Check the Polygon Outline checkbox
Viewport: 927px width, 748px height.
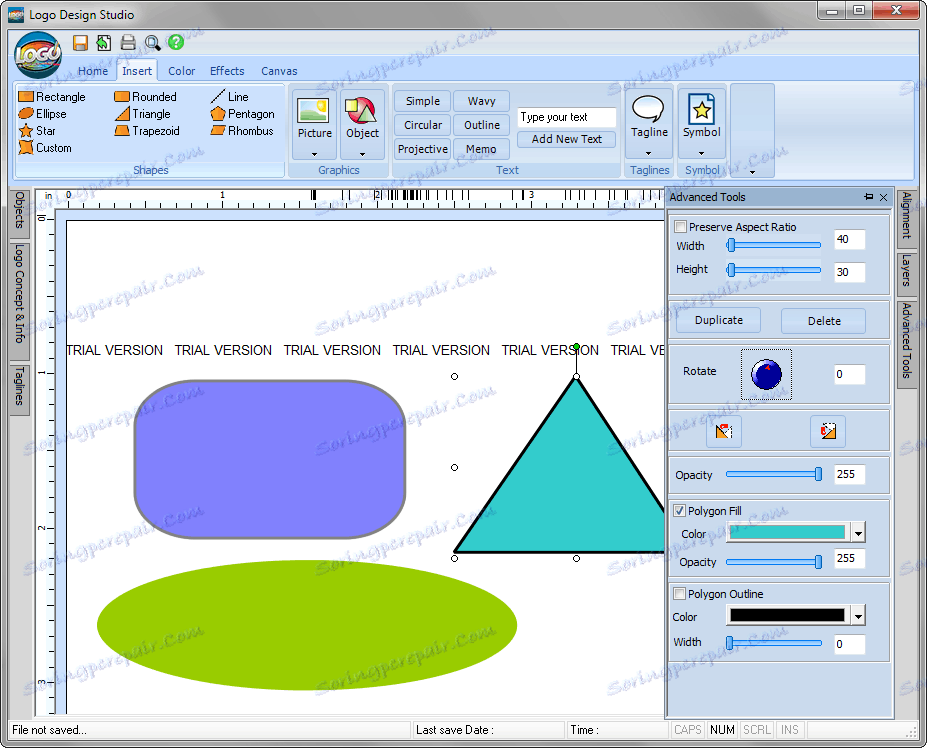pyautogui.click(x=680, y=594)
